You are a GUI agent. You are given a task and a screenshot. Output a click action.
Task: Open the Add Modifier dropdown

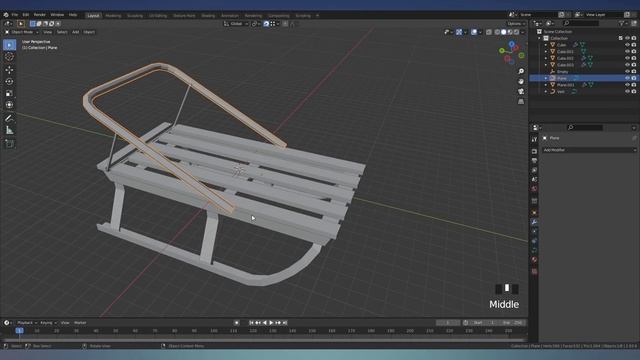click(x=589, y=150)
